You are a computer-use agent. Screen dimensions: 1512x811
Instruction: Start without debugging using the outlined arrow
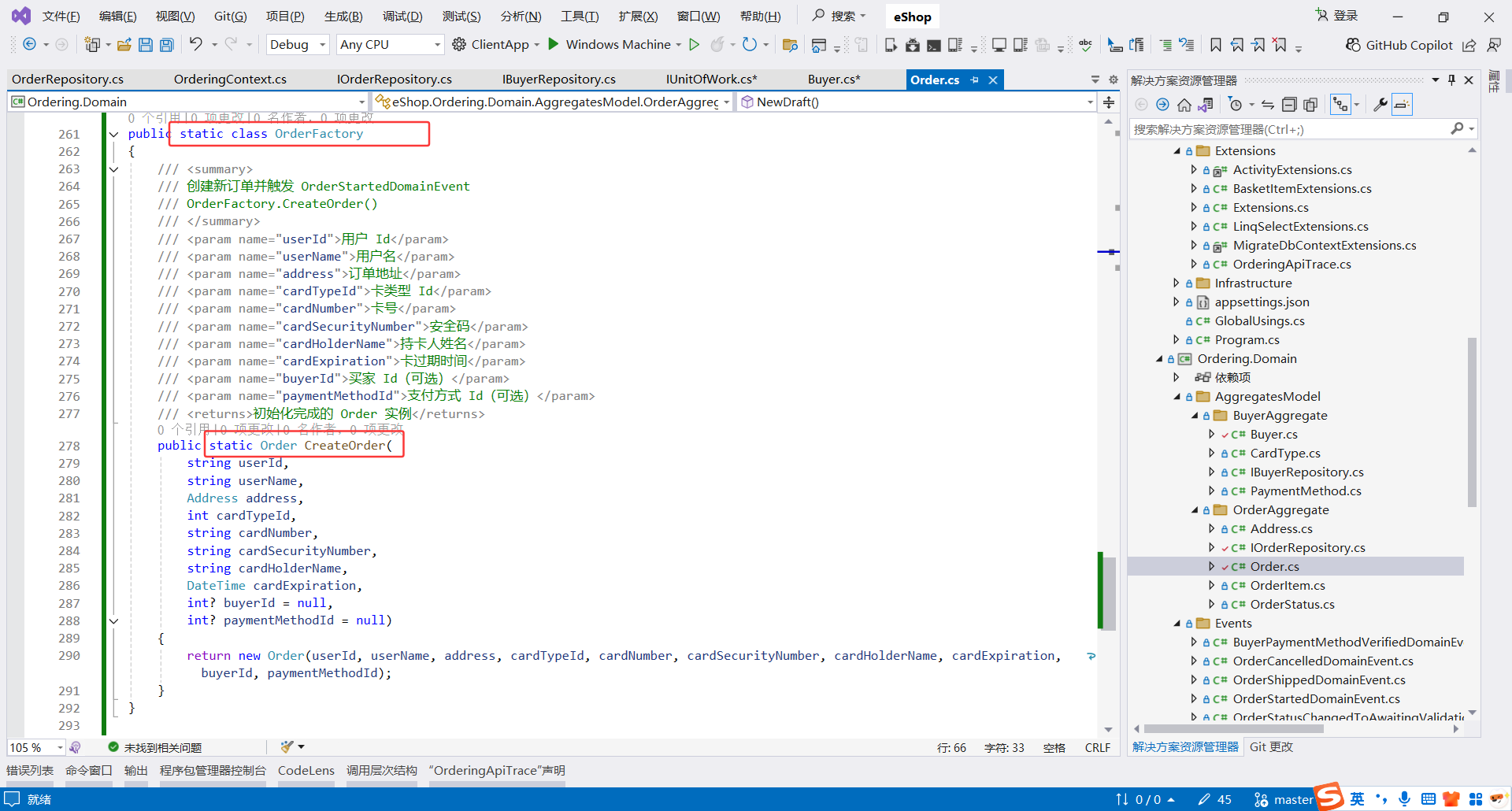coord(694,45)
